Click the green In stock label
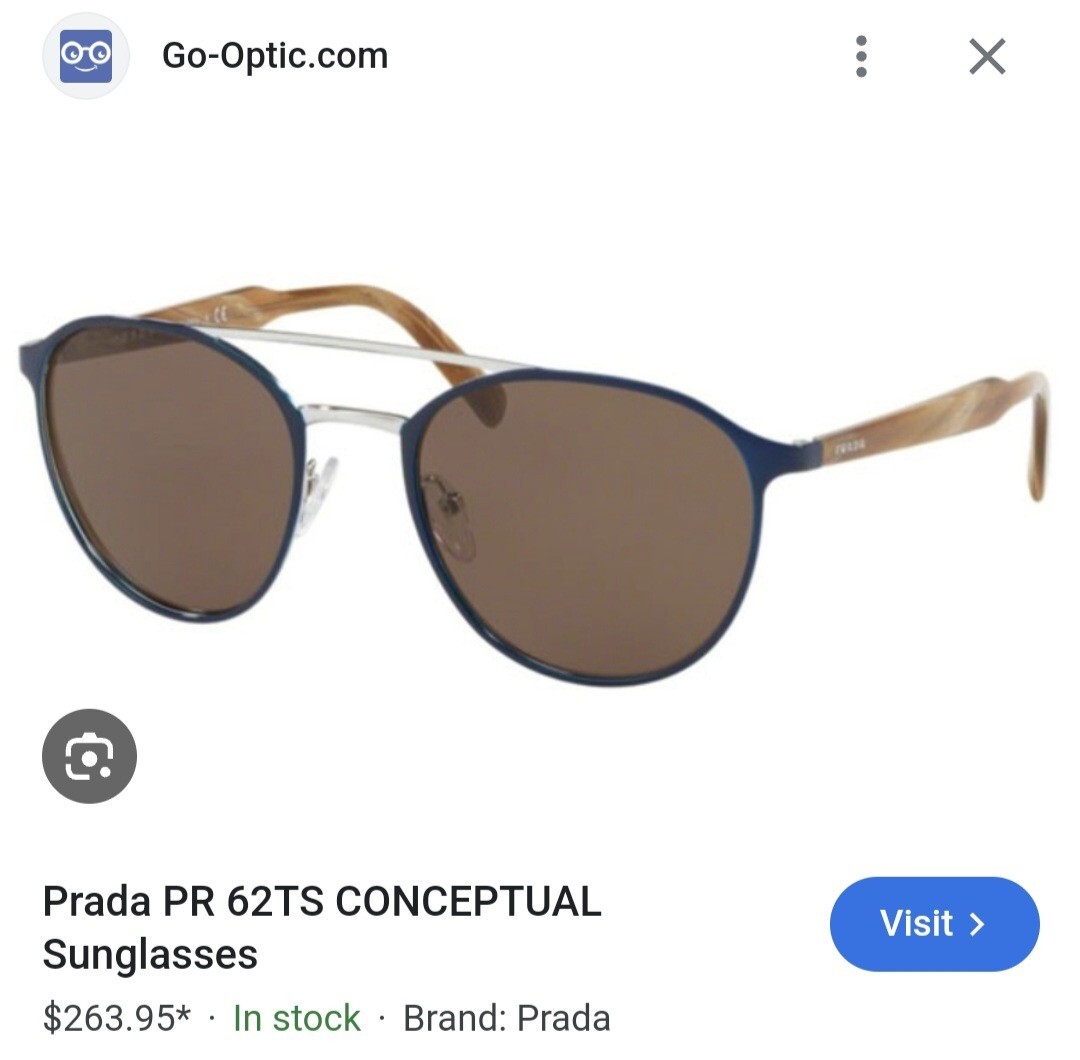 coord(297,1018)
